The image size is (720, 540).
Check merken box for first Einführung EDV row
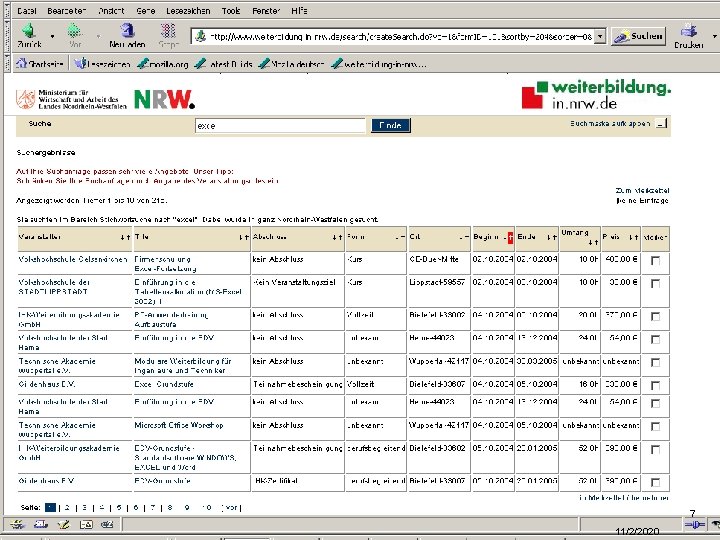(x=655, y=339)
